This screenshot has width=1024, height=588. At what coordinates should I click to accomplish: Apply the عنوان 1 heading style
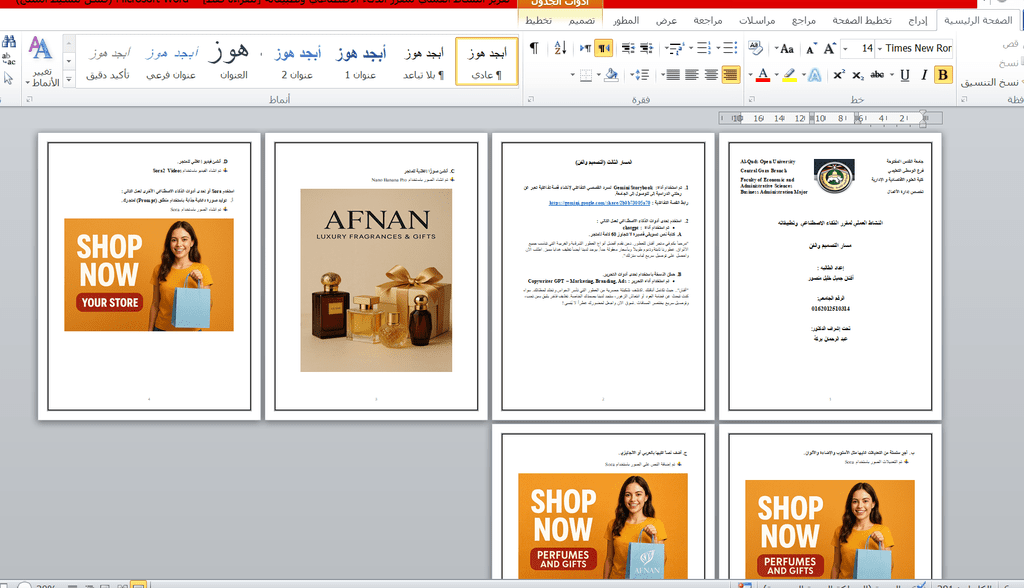pos(361,62)
